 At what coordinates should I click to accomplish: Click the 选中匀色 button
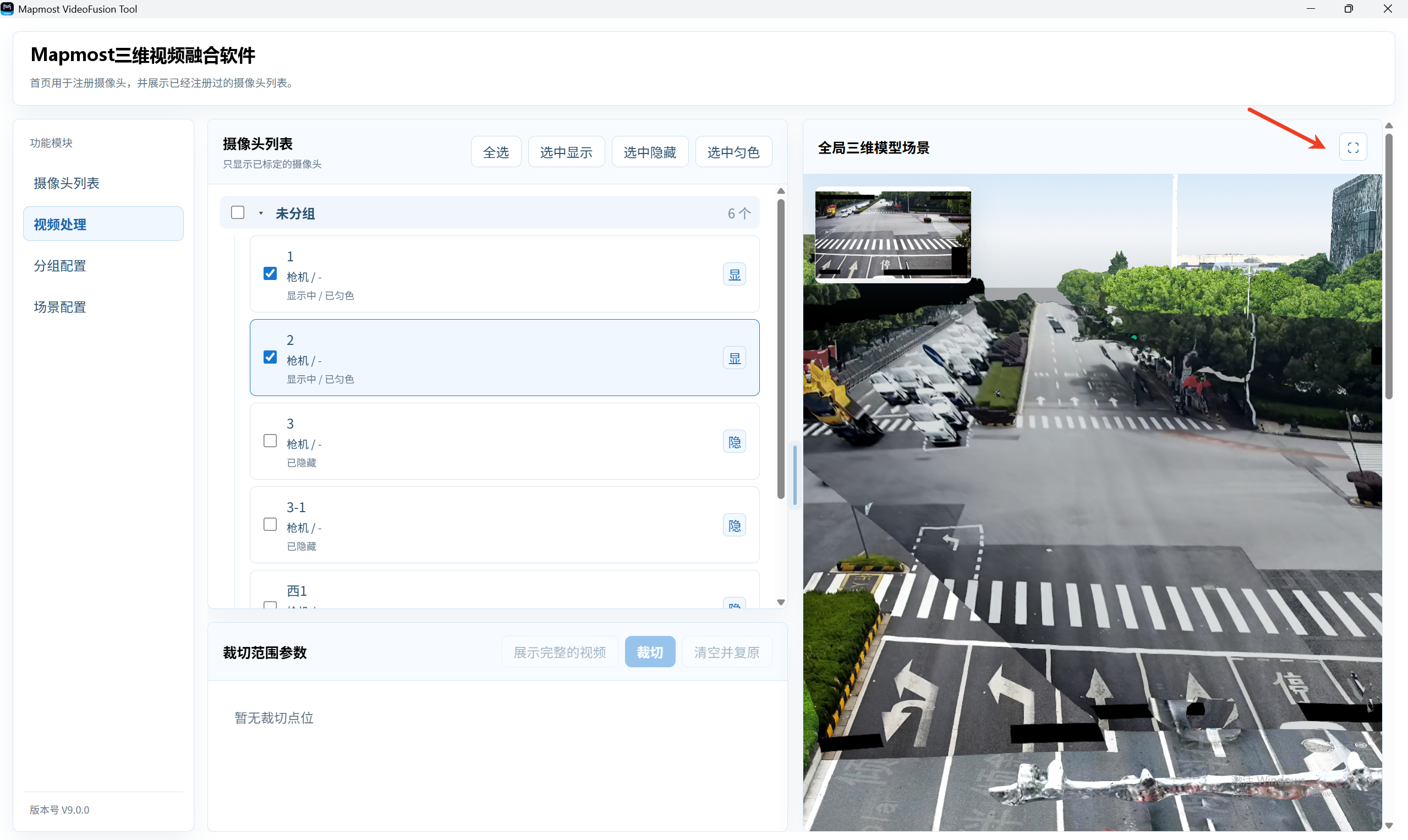tap(733, 152)
